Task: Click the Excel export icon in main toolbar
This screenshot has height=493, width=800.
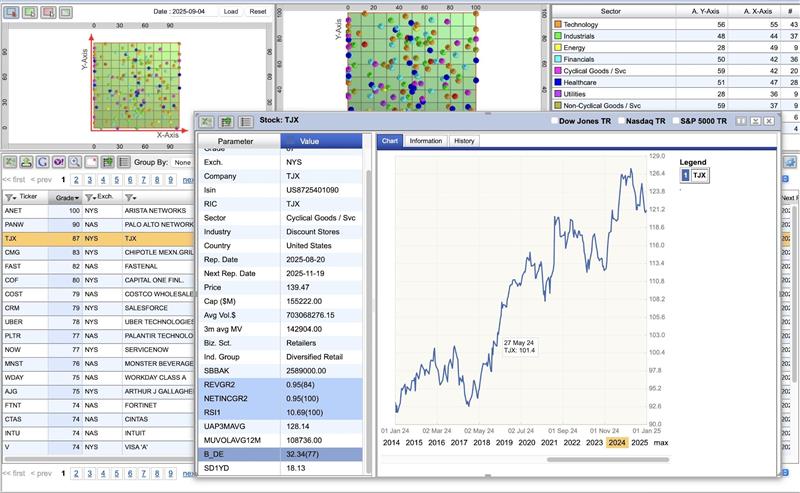Action: click(x=11, y=161)
